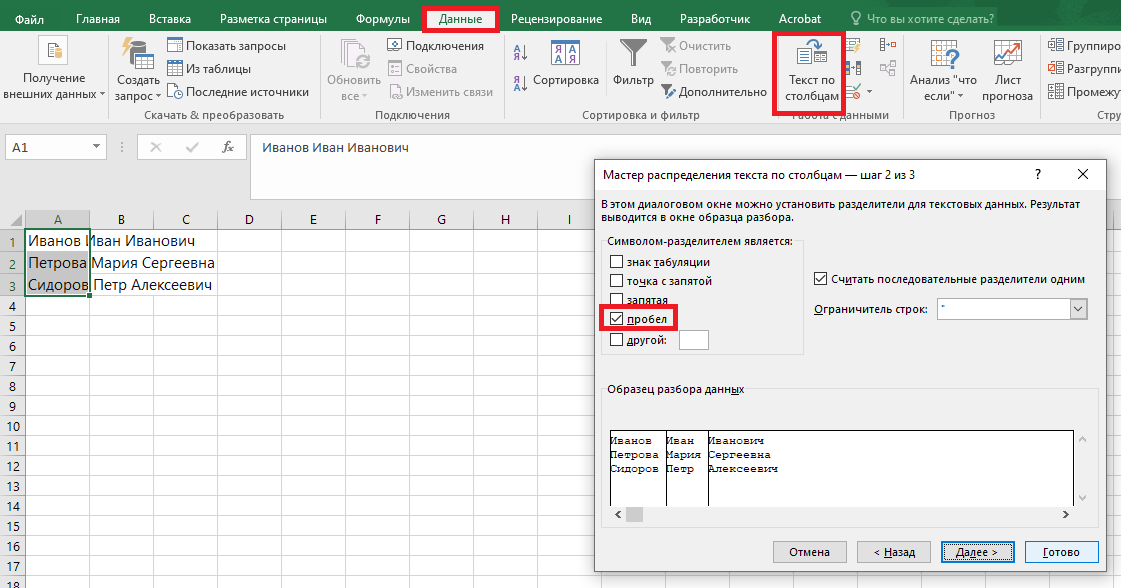Switch to the Вставка (Insert) tab
Image resolution: width=1121 pixels, height=588 pixels.
tap(170, 19)
